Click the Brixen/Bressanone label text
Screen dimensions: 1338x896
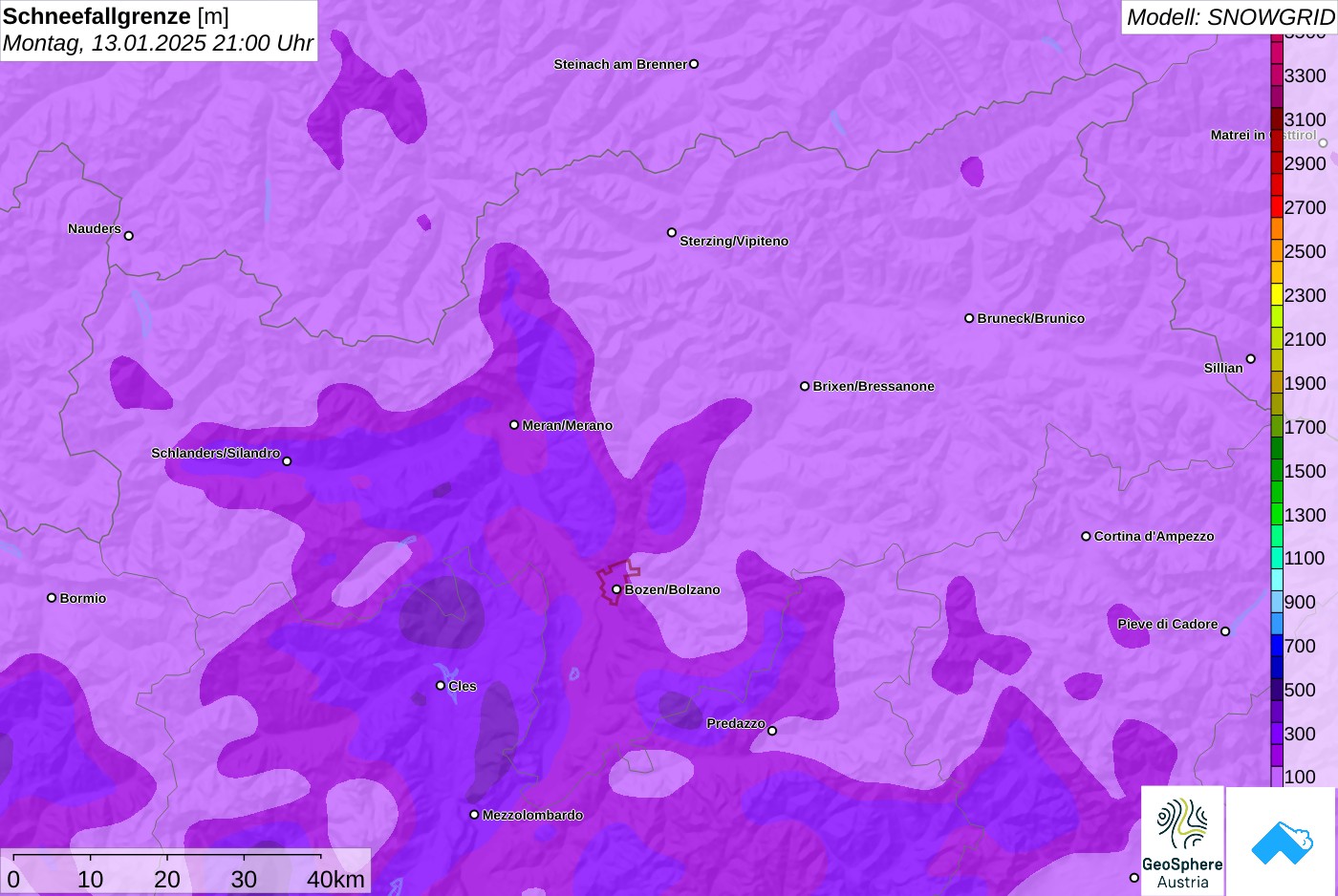coord(874,386)
